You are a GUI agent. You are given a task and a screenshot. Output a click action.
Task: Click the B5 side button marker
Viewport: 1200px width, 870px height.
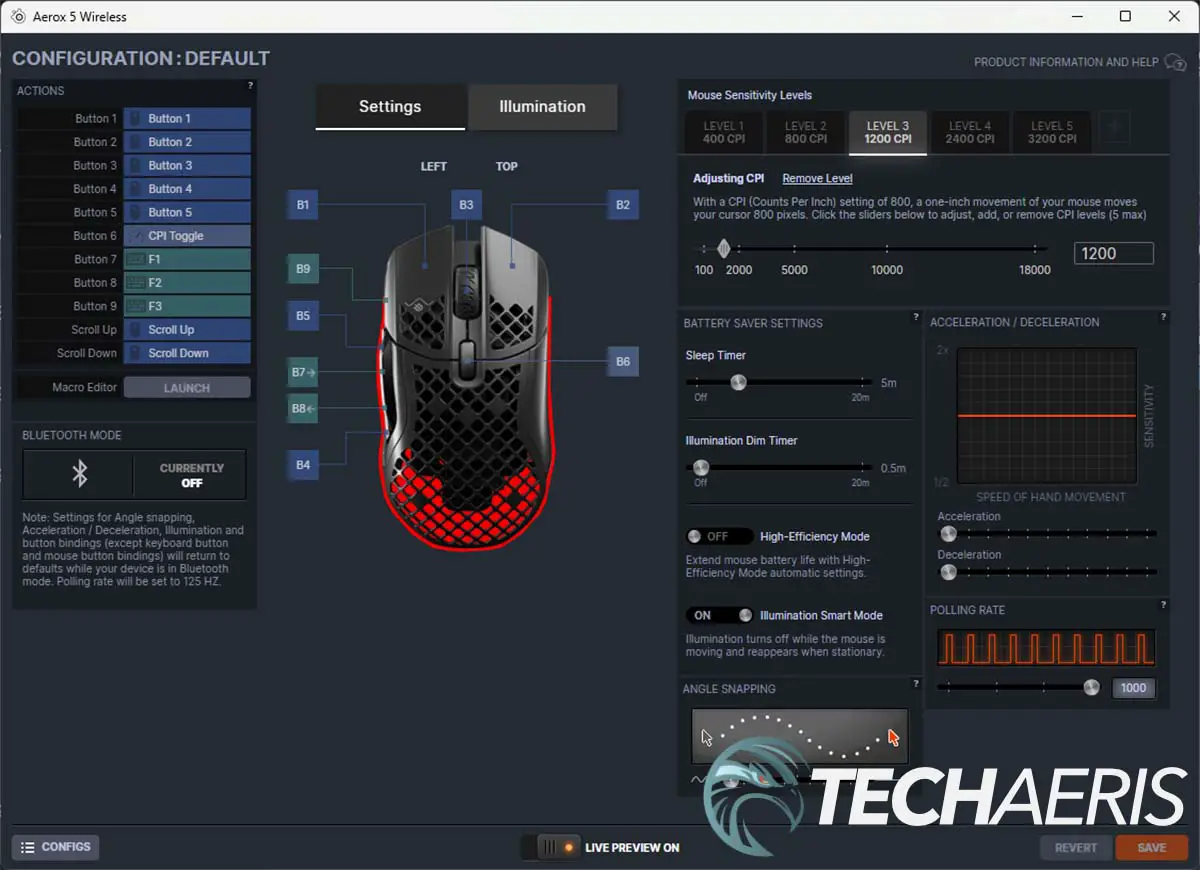click(x=303, y=316)
